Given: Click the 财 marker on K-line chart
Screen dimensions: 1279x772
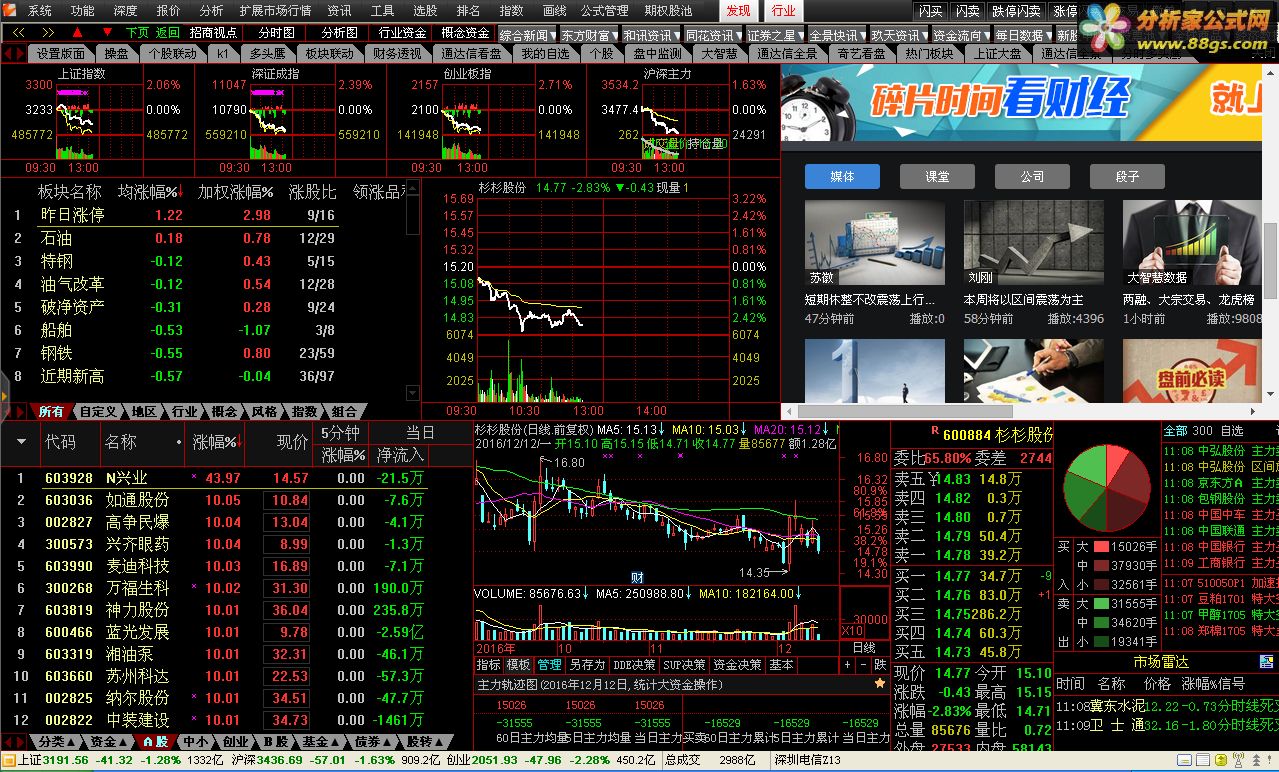Looking at the screenshot, I should click(637, 577).
